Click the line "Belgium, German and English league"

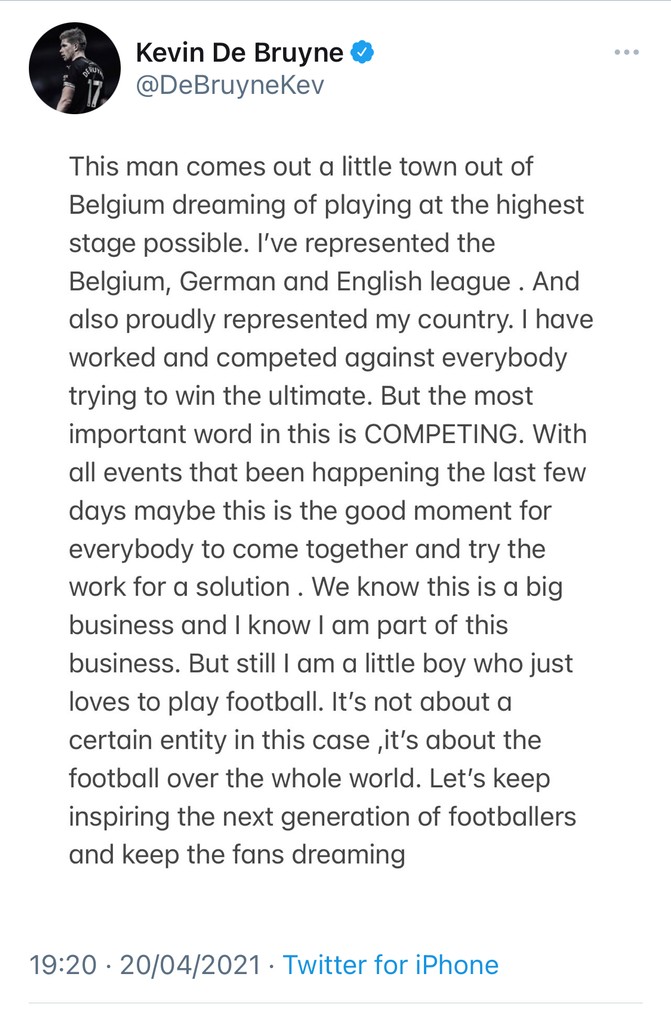coord(289,281)
